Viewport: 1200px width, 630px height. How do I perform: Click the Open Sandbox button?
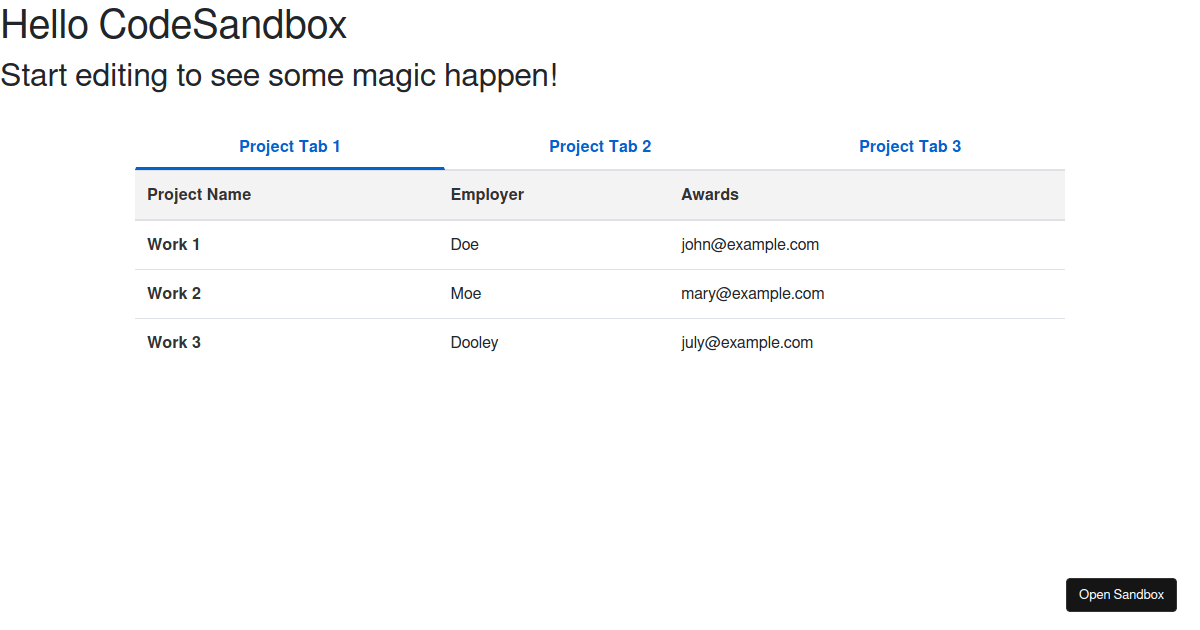click(x=1121, y=594)
